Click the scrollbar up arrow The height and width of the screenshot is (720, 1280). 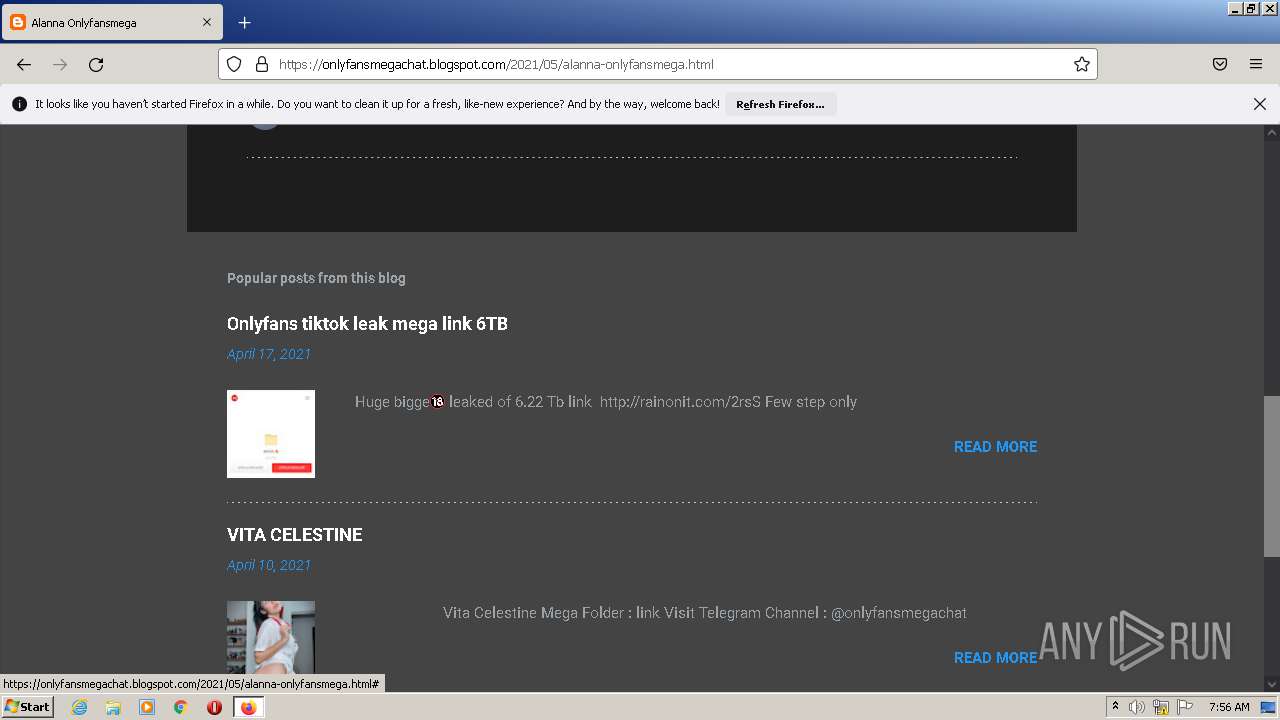coord(1271,133)
